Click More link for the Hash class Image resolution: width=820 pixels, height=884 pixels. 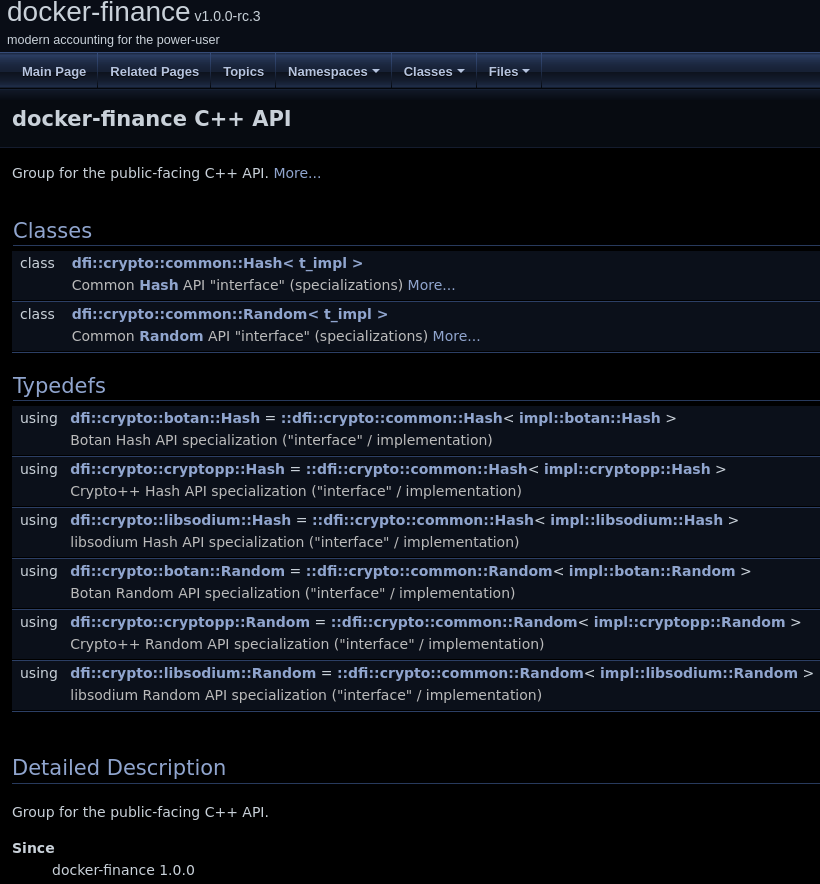click(x=431, y=285)
